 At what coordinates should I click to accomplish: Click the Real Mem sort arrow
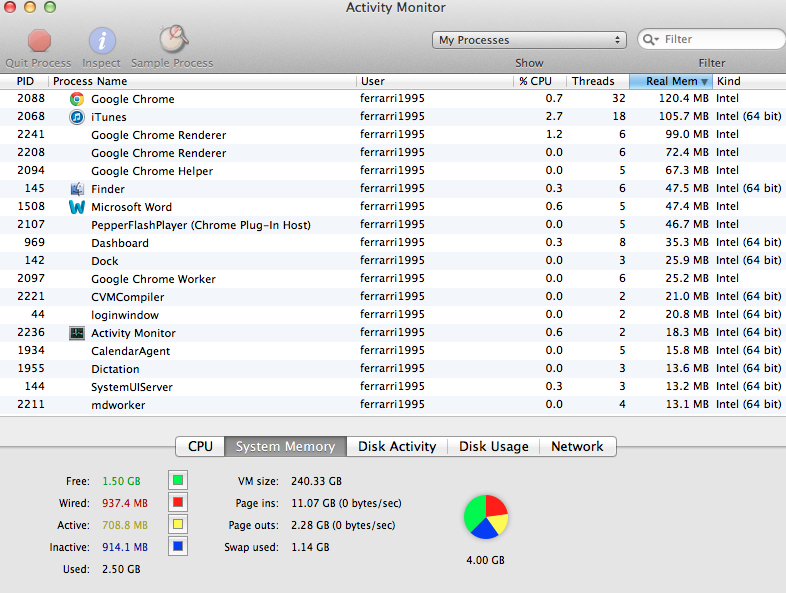(x=704, y=82)
